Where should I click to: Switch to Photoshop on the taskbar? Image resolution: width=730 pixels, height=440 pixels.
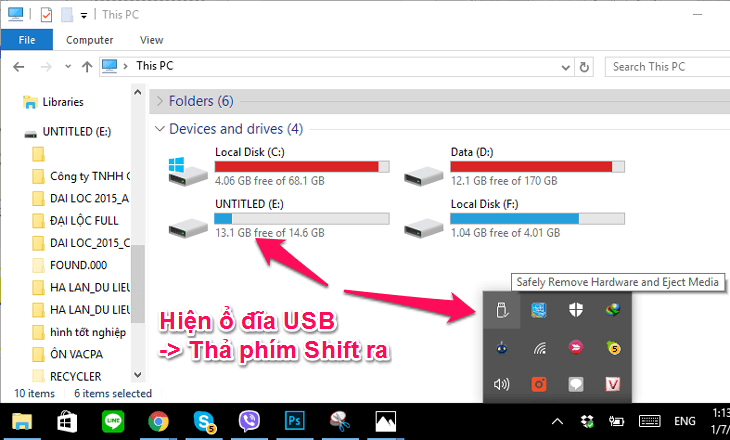click(295, 422)
